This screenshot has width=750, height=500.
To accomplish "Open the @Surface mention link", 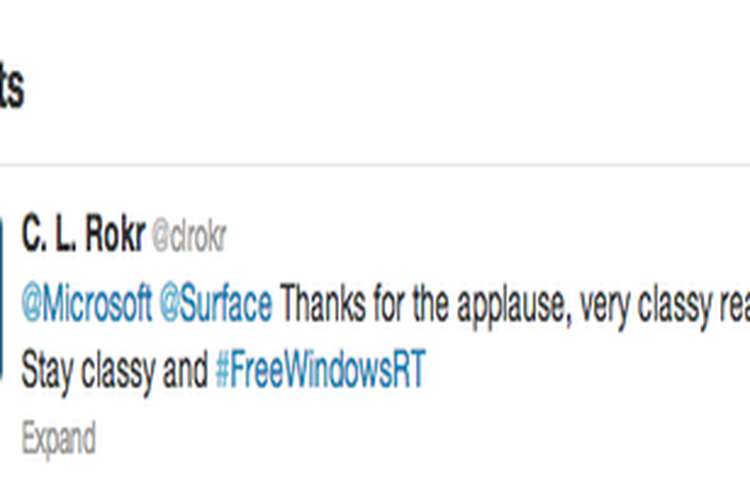I will (x=216, y=303).
